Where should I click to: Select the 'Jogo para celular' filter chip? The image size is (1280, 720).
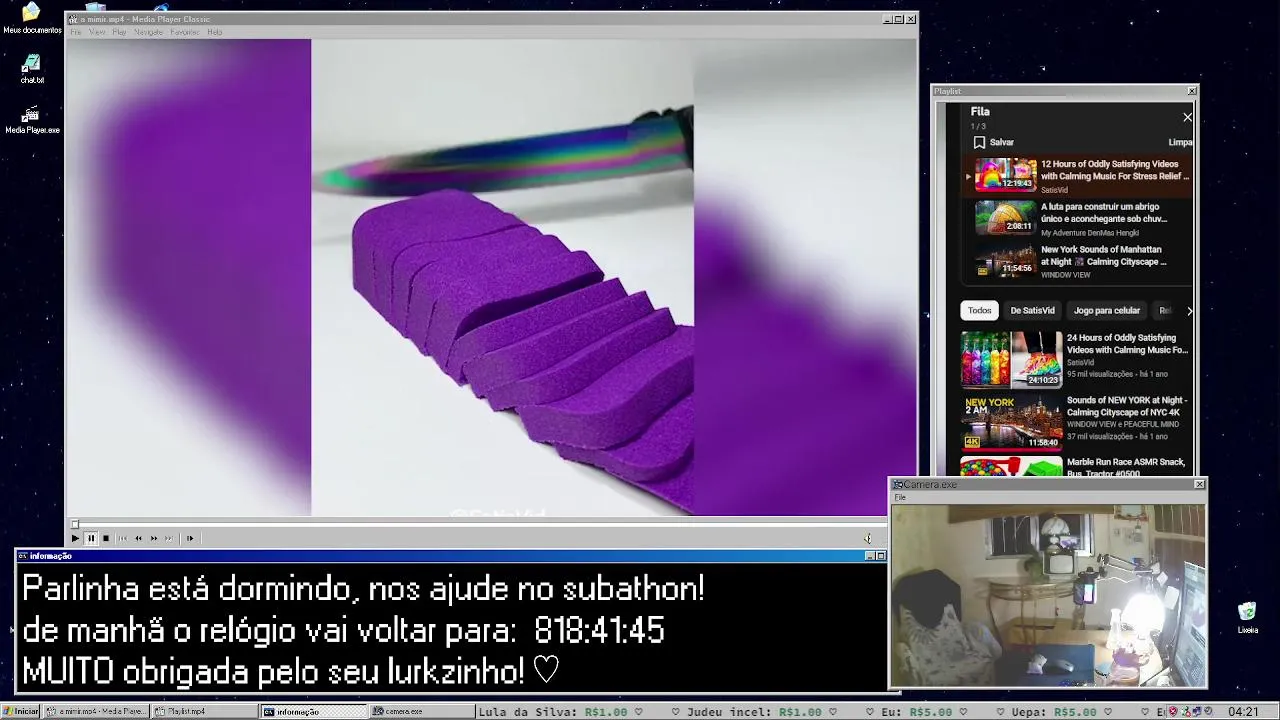[1107, 310]
